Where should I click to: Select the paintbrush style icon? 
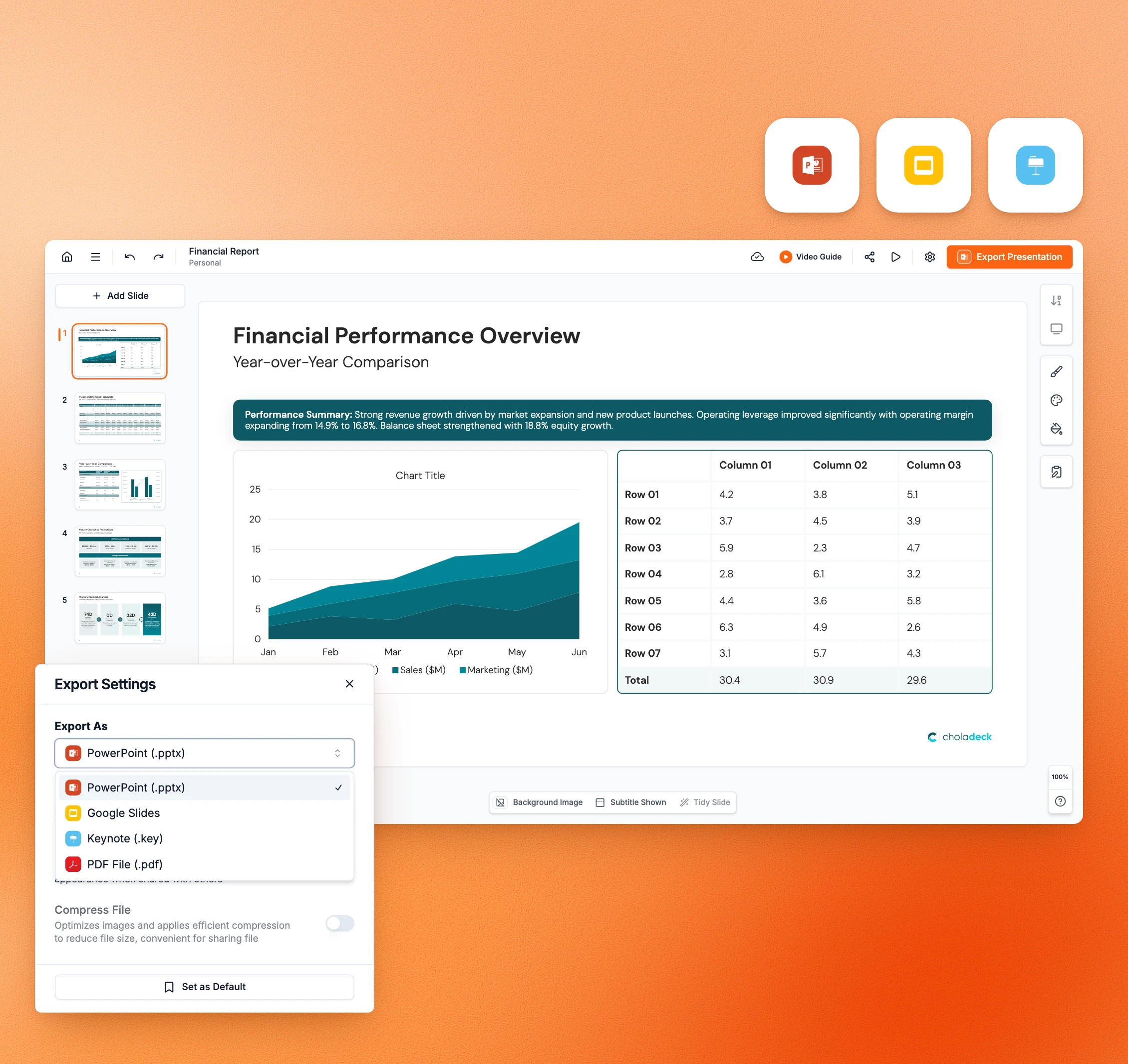click(x=1056, y=372)
